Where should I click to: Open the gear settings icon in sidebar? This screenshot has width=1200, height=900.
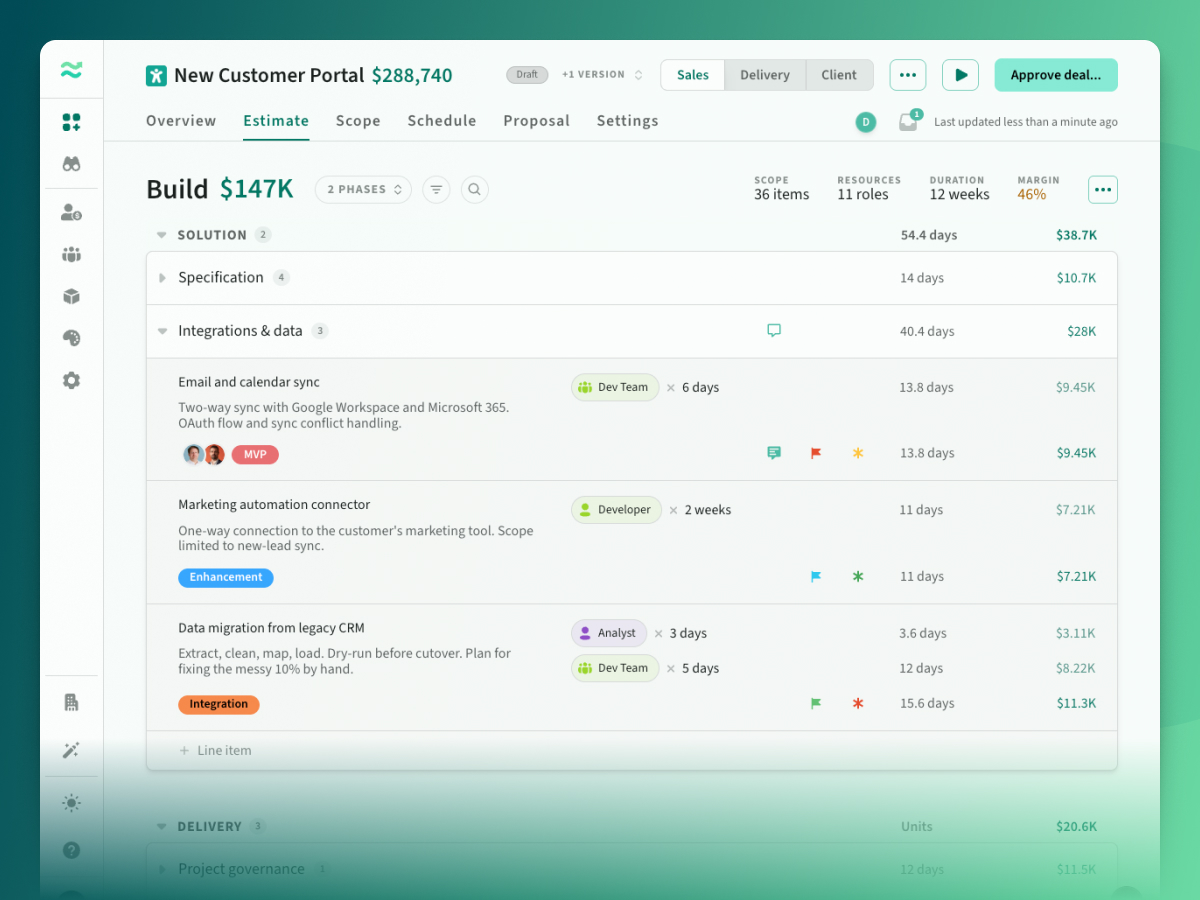point(71,380)
